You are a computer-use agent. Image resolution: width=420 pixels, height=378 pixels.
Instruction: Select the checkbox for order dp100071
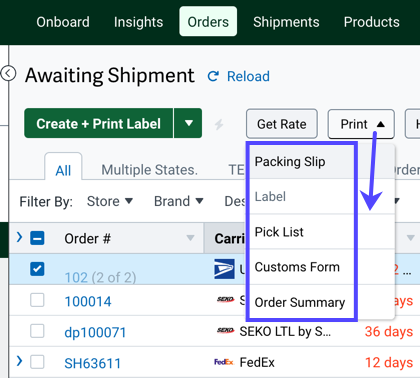pos(37,331)
